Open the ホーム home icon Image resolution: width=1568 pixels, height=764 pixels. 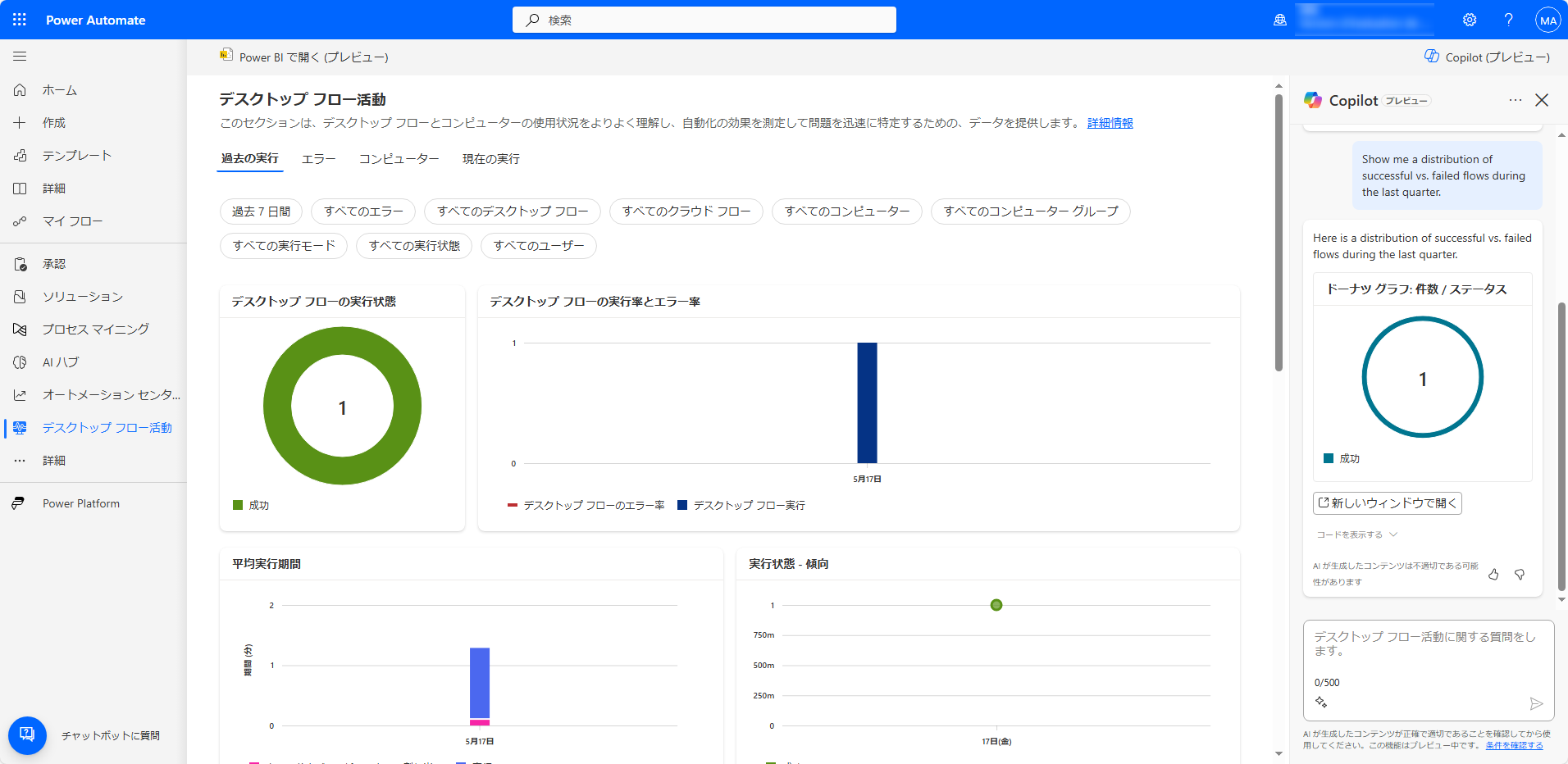click(x=20, y=90)
